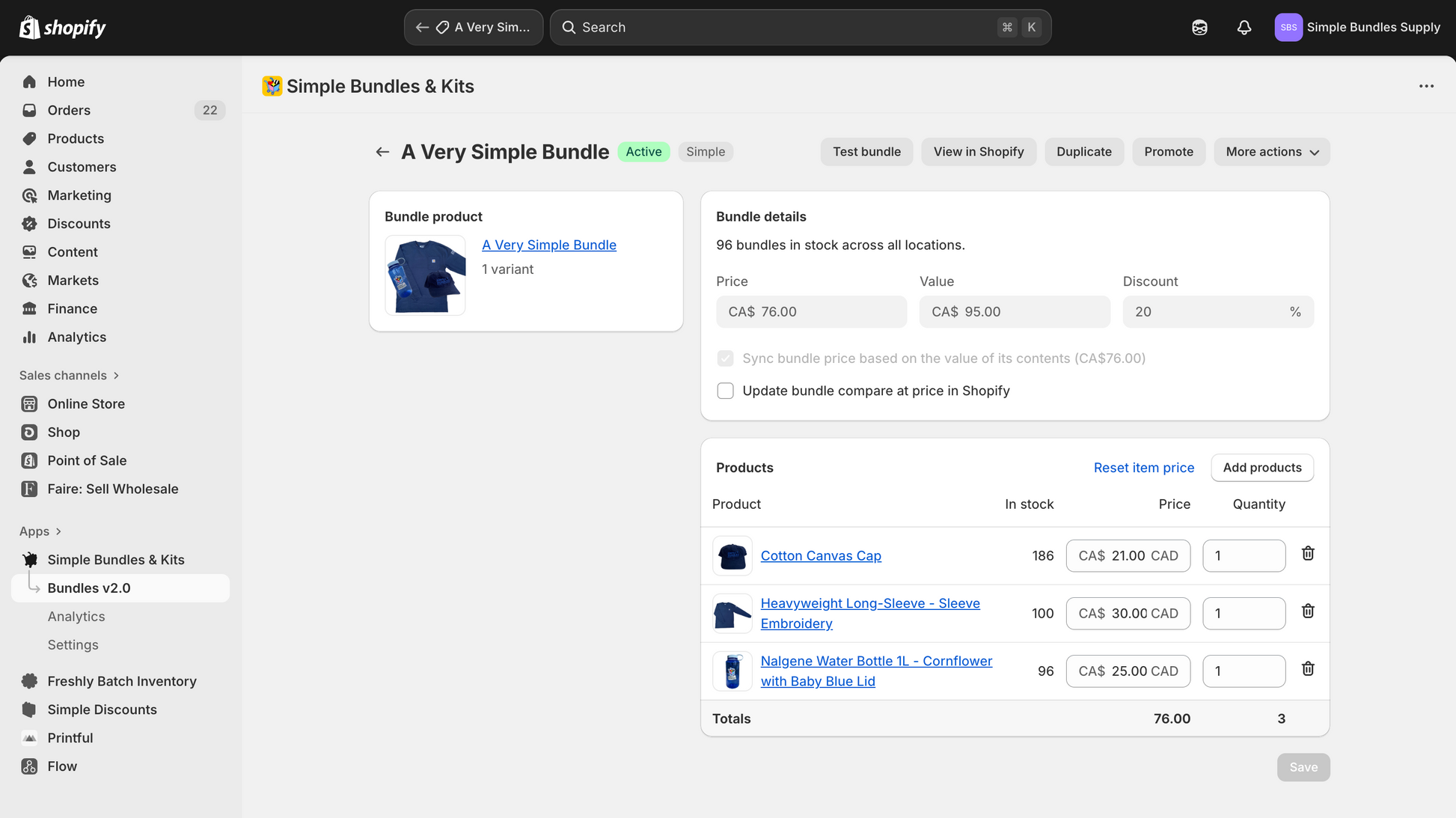Expand the More actions dropdown
The height and width of the screenshot is (818, 1456).
(1271, 152)
